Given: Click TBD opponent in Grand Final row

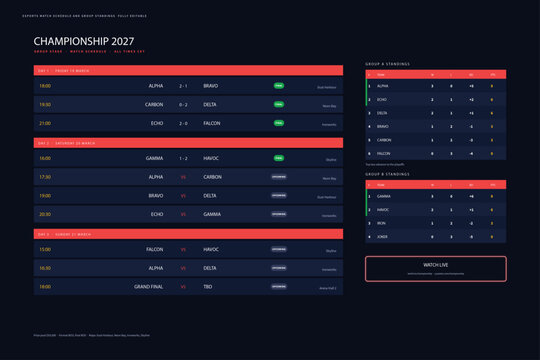Looking at the screenshot, I should 208,287.
